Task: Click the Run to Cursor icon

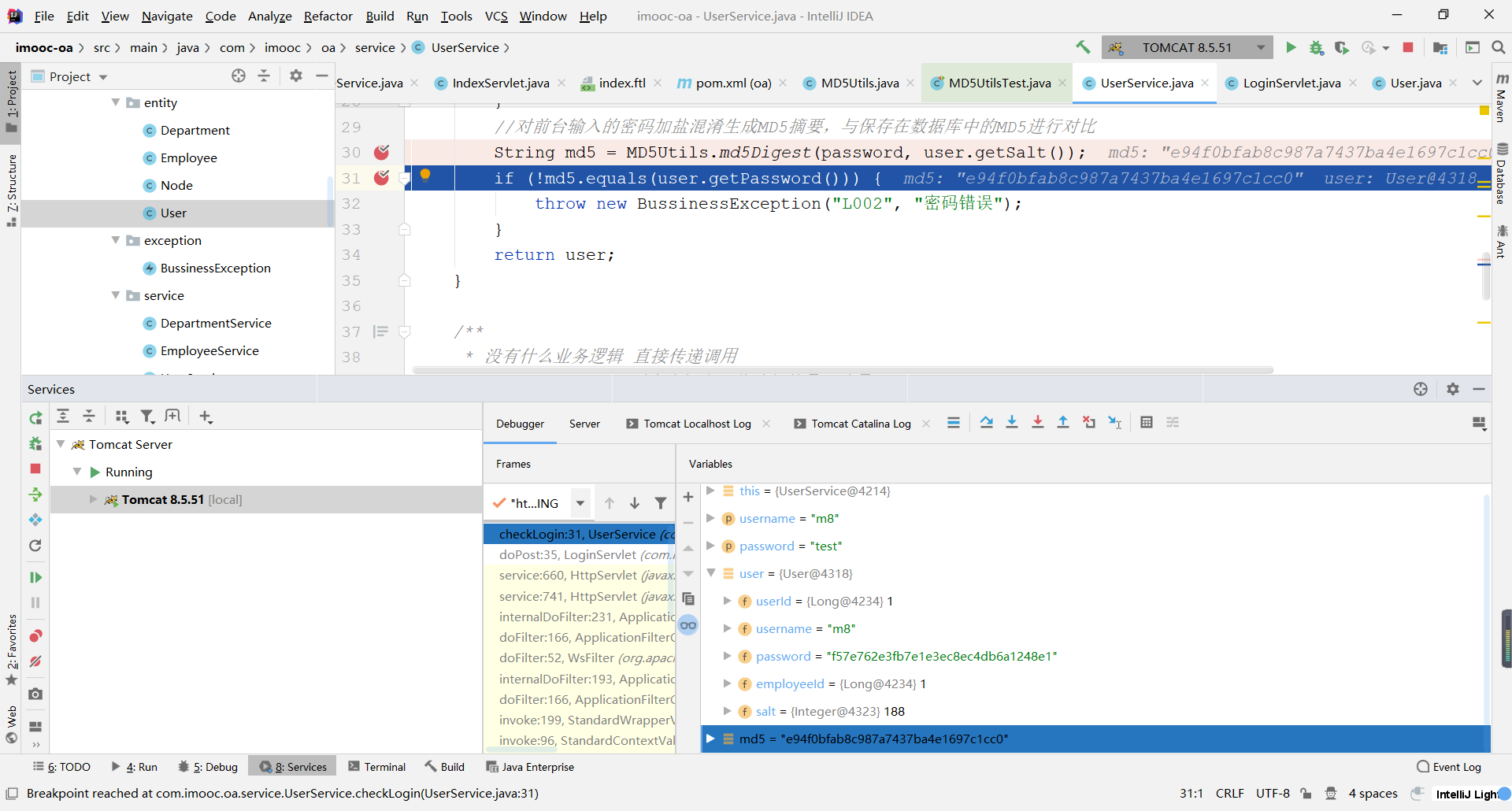Action: (1114, 423)
